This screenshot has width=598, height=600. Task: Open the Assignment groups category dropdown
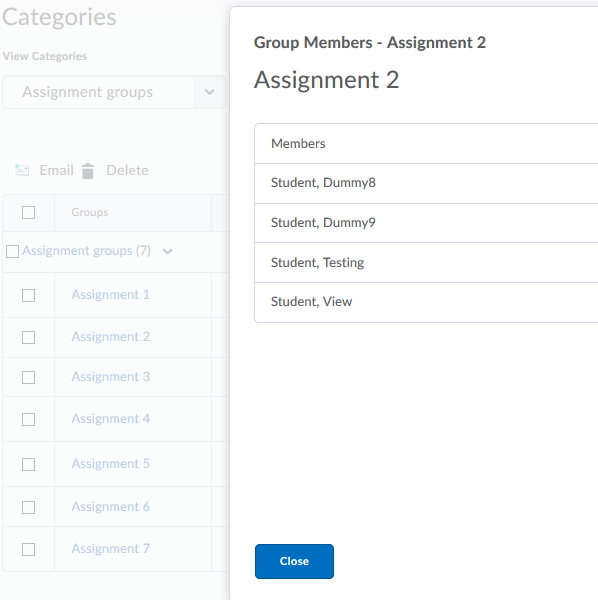(114, 92)
